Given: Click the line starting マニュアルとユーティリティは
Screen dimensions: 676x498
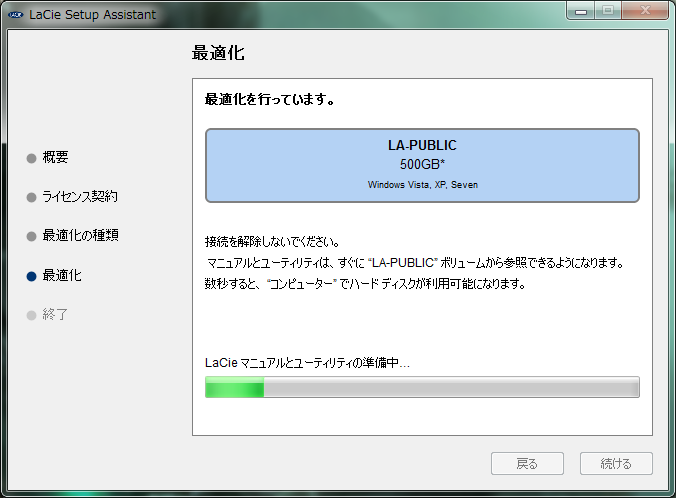Looking at the screenshot, I should point(416,263).
